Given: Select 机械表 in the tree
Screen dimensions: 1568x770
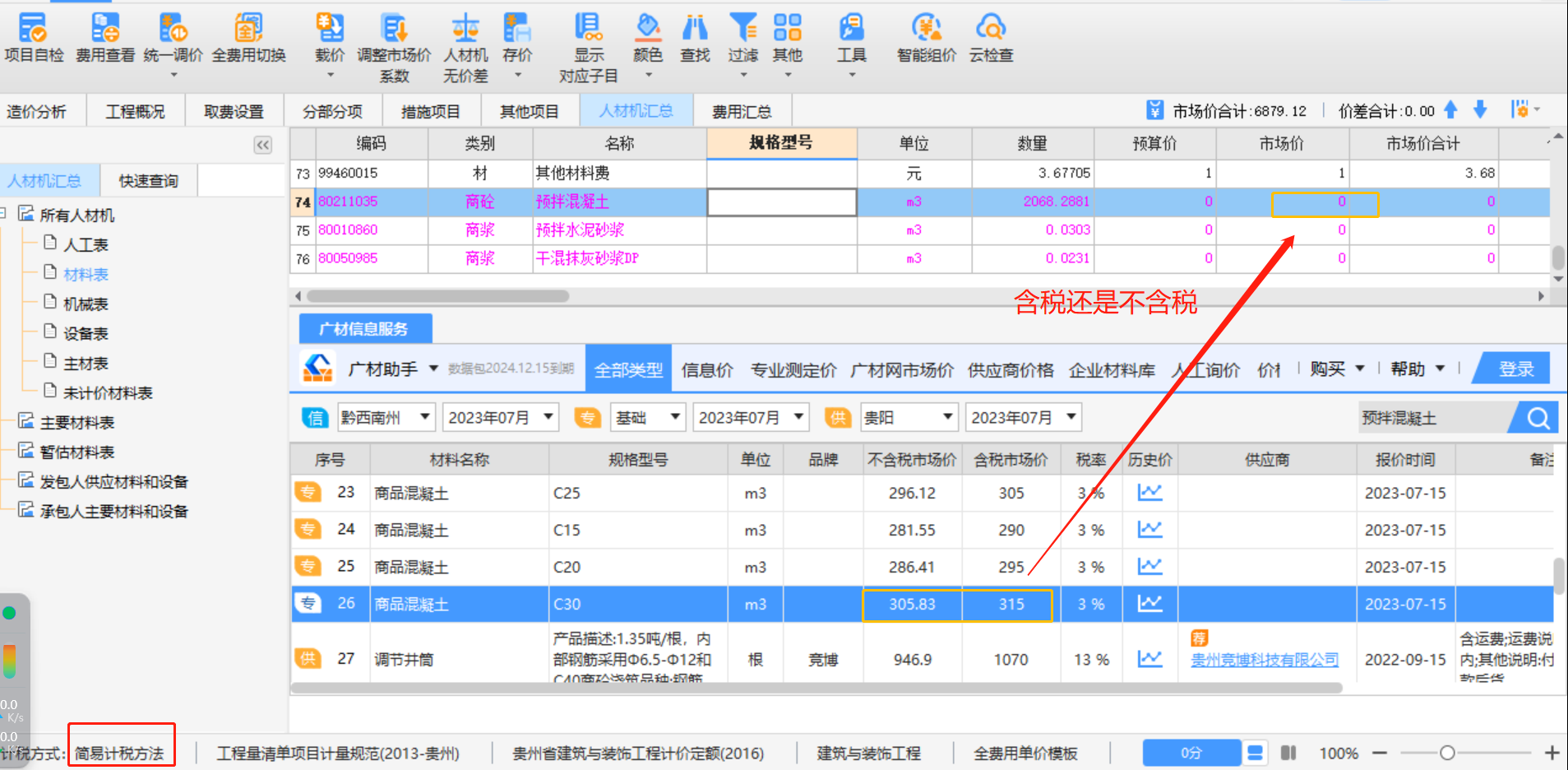Looking at the screenshot, I should 86,304.
